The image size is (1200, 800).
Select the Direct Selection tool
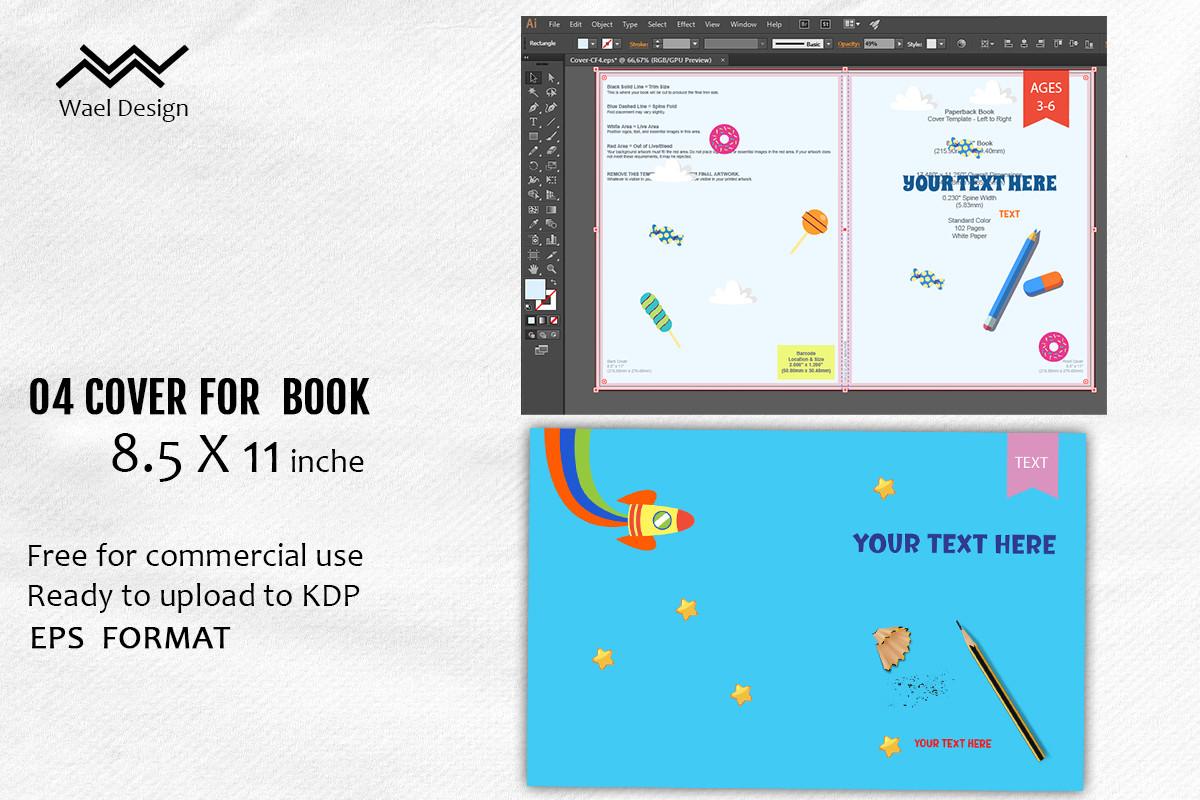coord(551,78)
